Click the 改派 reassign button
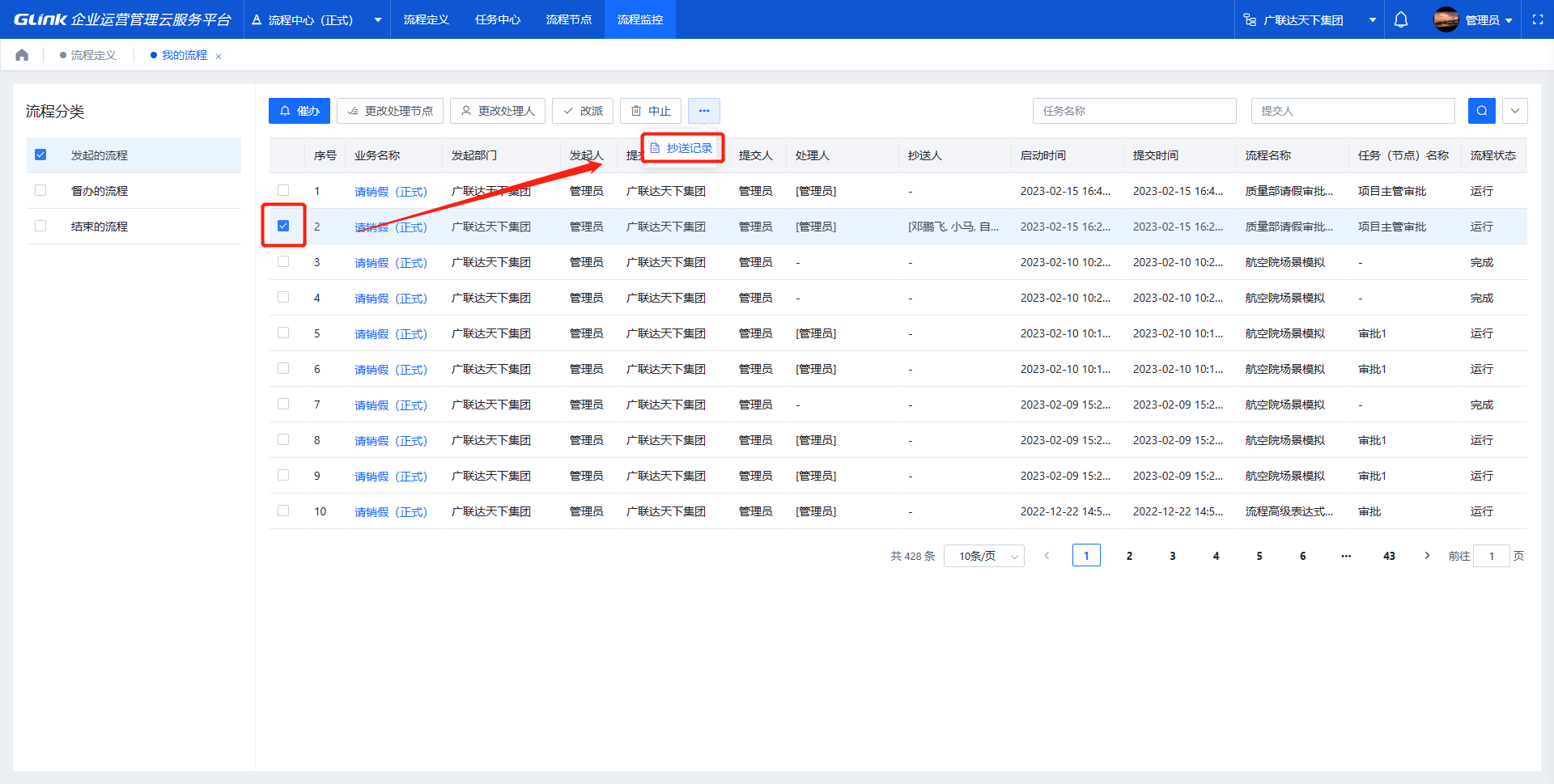This screenshot has height=784, width=1554. (583, 111)
